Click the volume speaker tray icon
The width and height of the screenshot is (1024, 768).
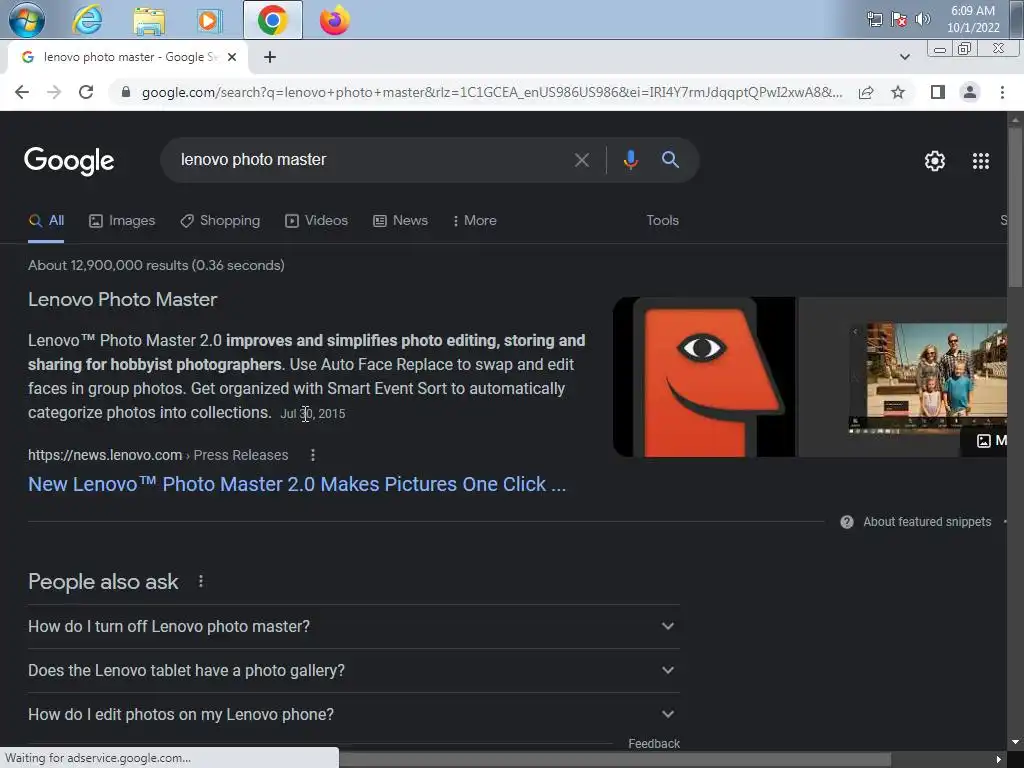(x=923, y=19)
